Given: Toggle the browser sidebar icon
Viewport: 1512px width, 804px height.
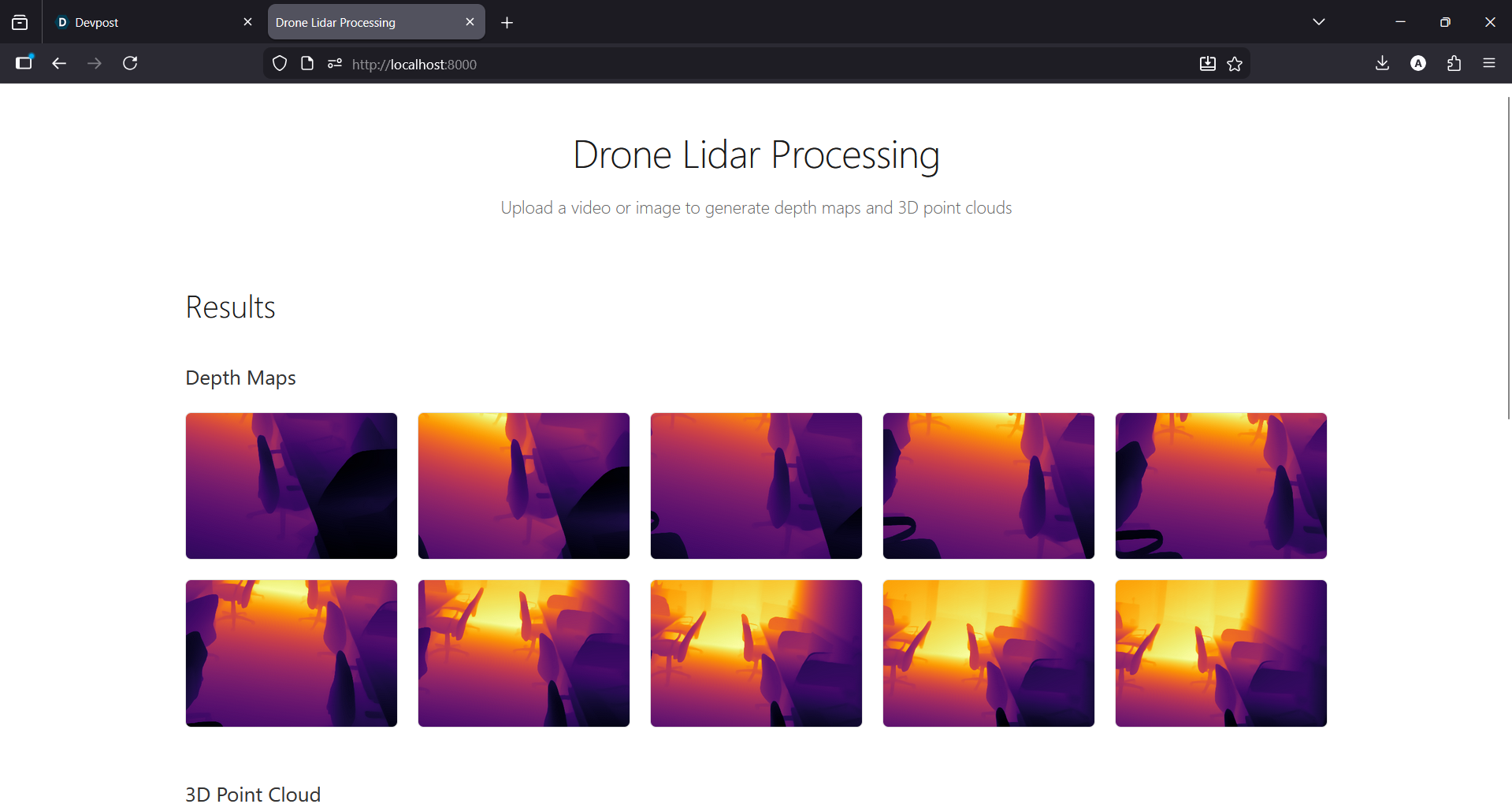Looking at the screenshot, I should pos(24,63).
